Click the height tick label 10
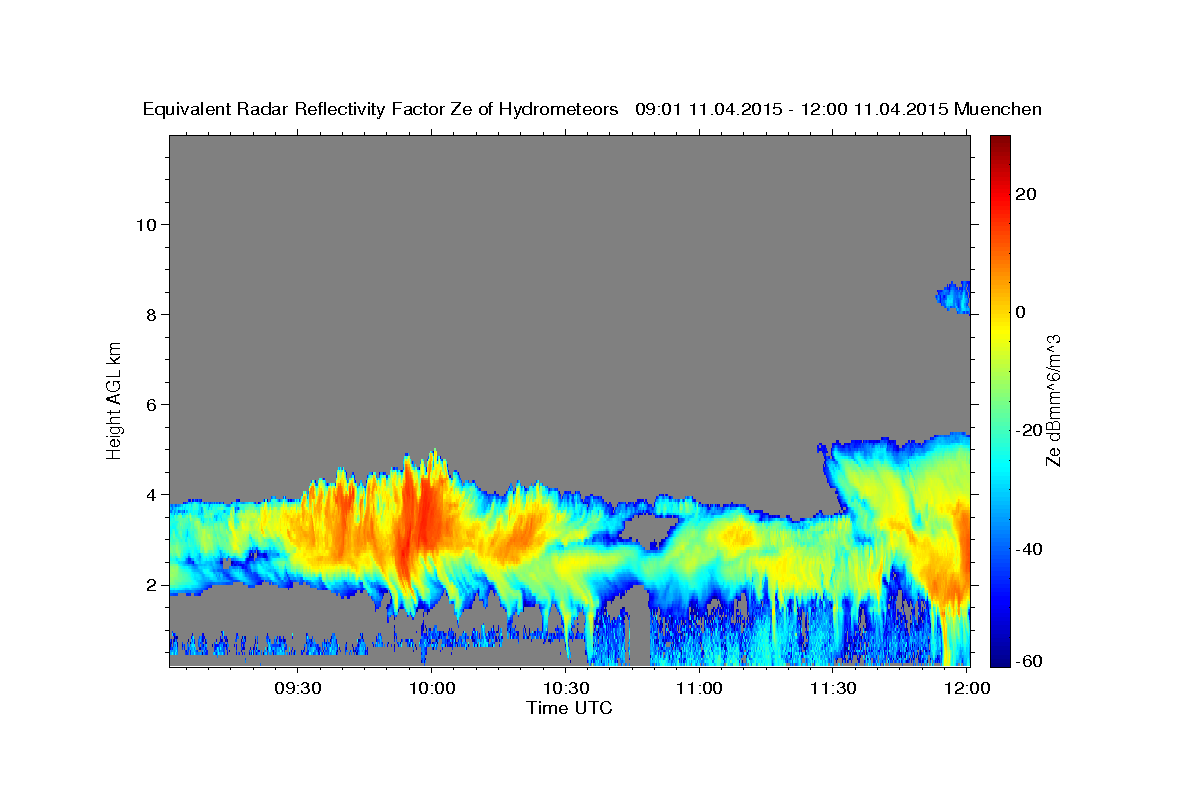The height and width of the screenshot is (800, 1200). [145, 224]
